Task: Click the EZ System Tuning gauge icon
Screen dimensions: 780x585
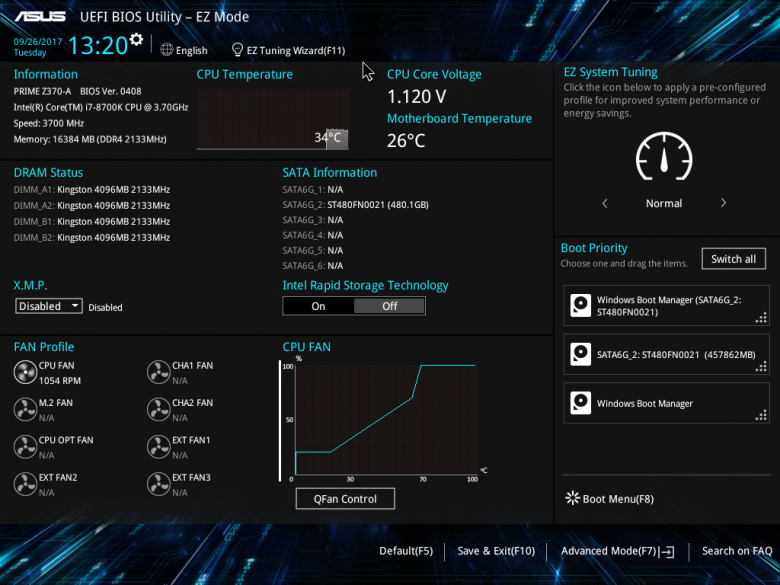Action: (x=664, y=157)
